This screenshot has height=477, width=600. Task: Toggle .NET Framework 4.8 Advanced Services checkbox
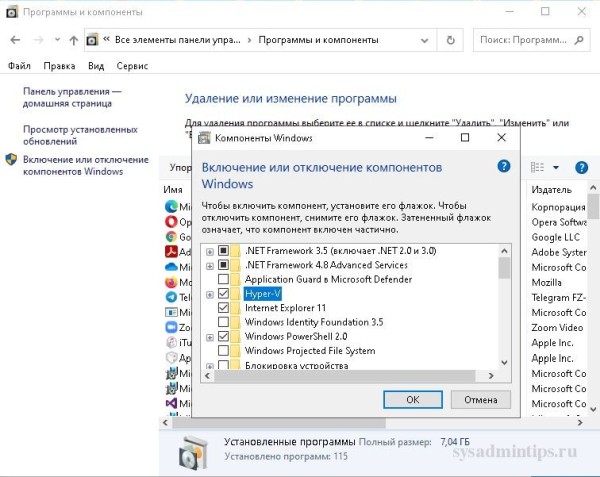223,265
